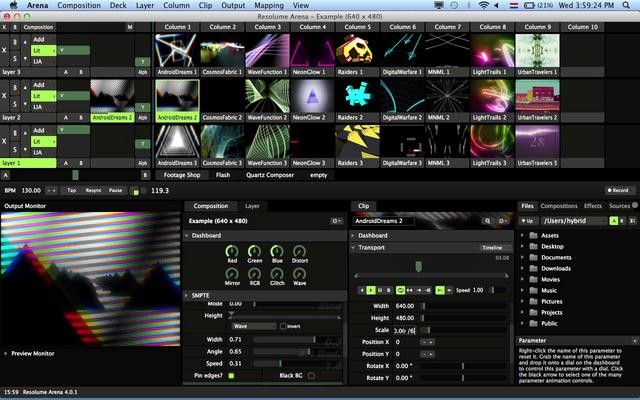Launch Column 1 header
The width and height of the screenshot is (640, 400).
coord(178,27)
